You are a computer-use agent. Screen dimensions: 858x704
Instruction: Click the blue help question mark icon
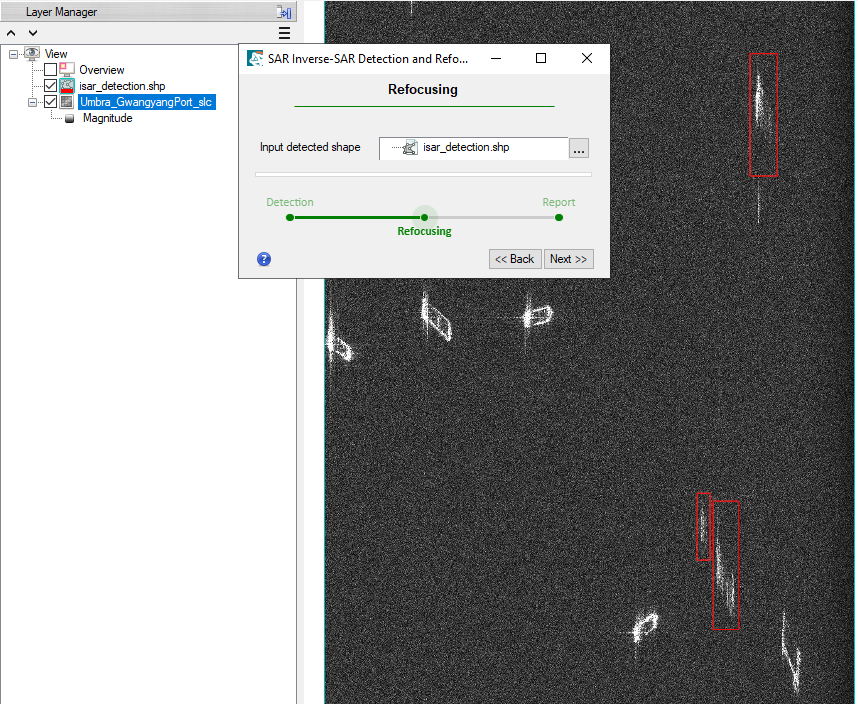pyautogui.click(x=264, y=259)
